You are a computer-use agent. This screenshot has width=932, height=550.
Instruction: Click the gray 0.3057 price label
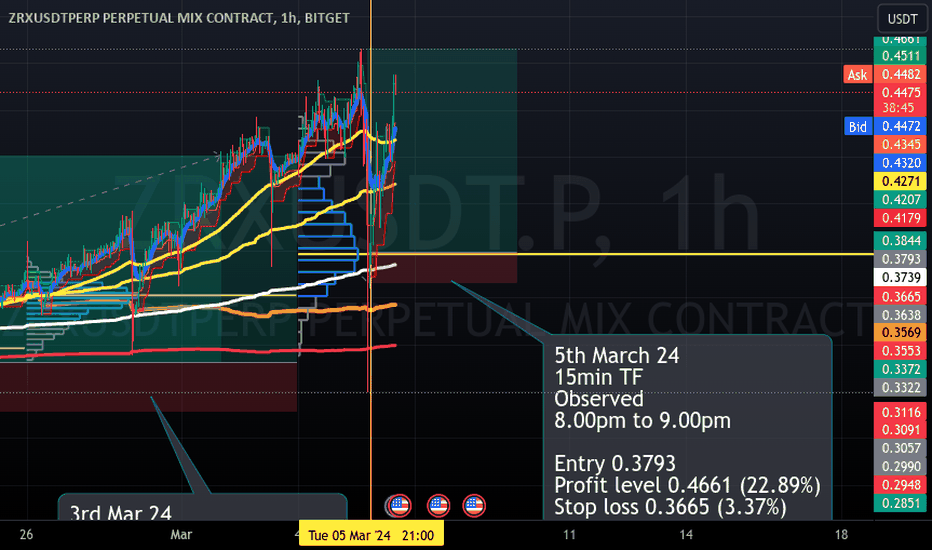coord(900,448)
